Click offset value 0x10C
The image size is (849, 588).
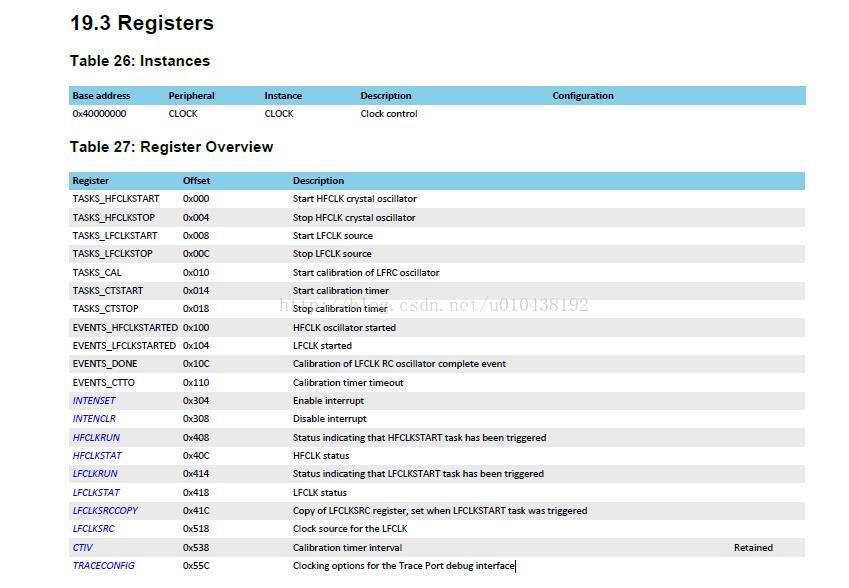196,364
